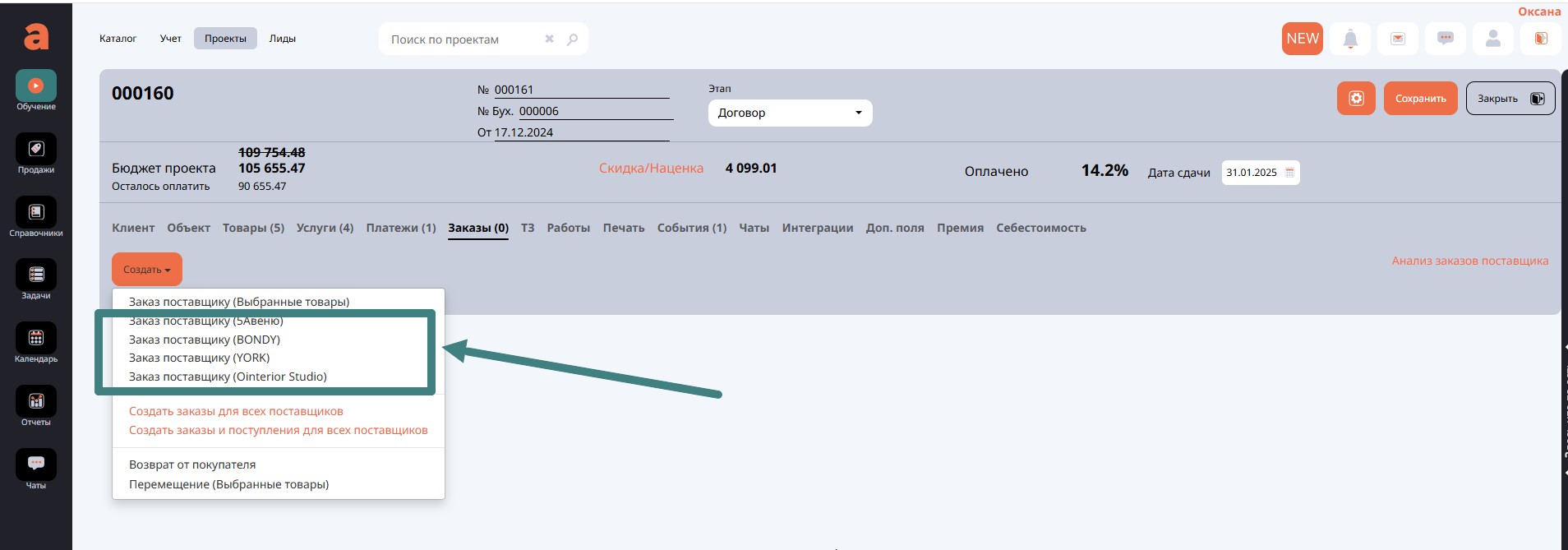Clear the project search with X icon
The height and width of the screenshot is (550, 1568).
(x=549, y=39)
